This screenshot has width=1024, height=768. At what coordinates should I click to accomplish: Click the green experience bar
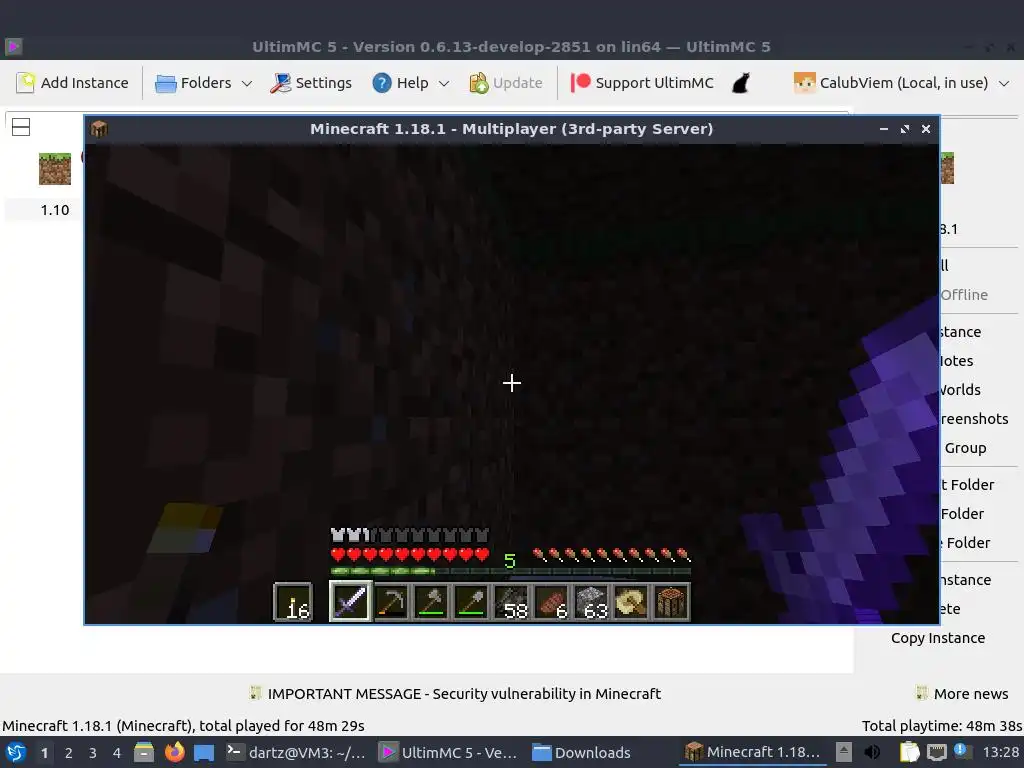point(511,571)
